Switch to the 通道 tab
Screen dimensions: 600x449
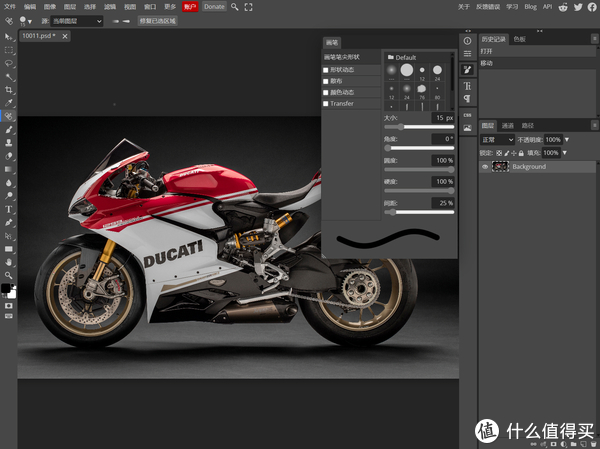coord(509,126)
